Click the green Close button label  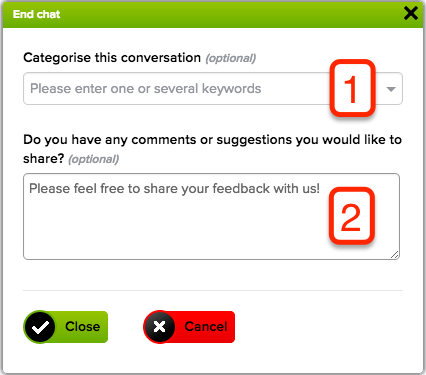click(x=82, y=327)
